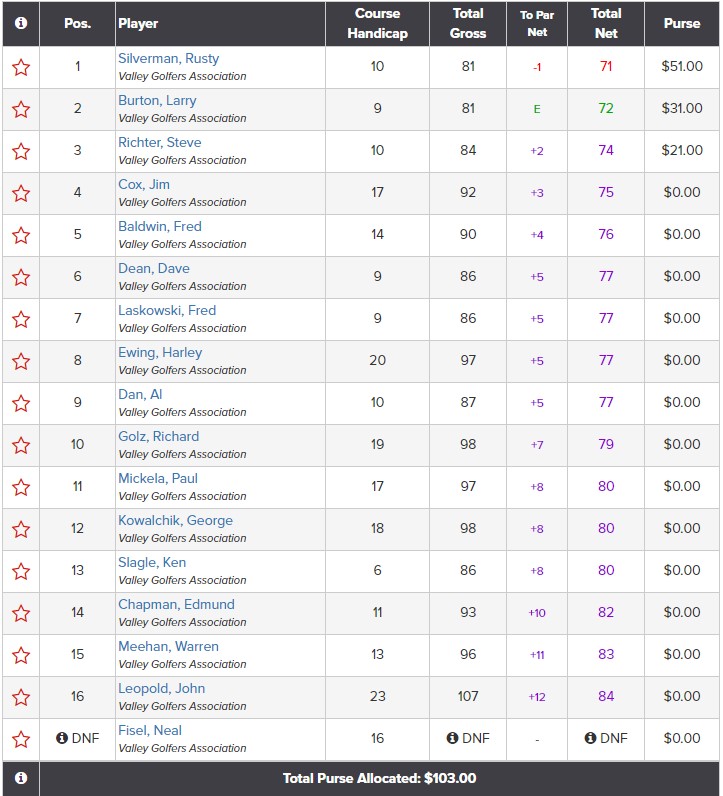Open Steve Richter's player link

(159, 142)
